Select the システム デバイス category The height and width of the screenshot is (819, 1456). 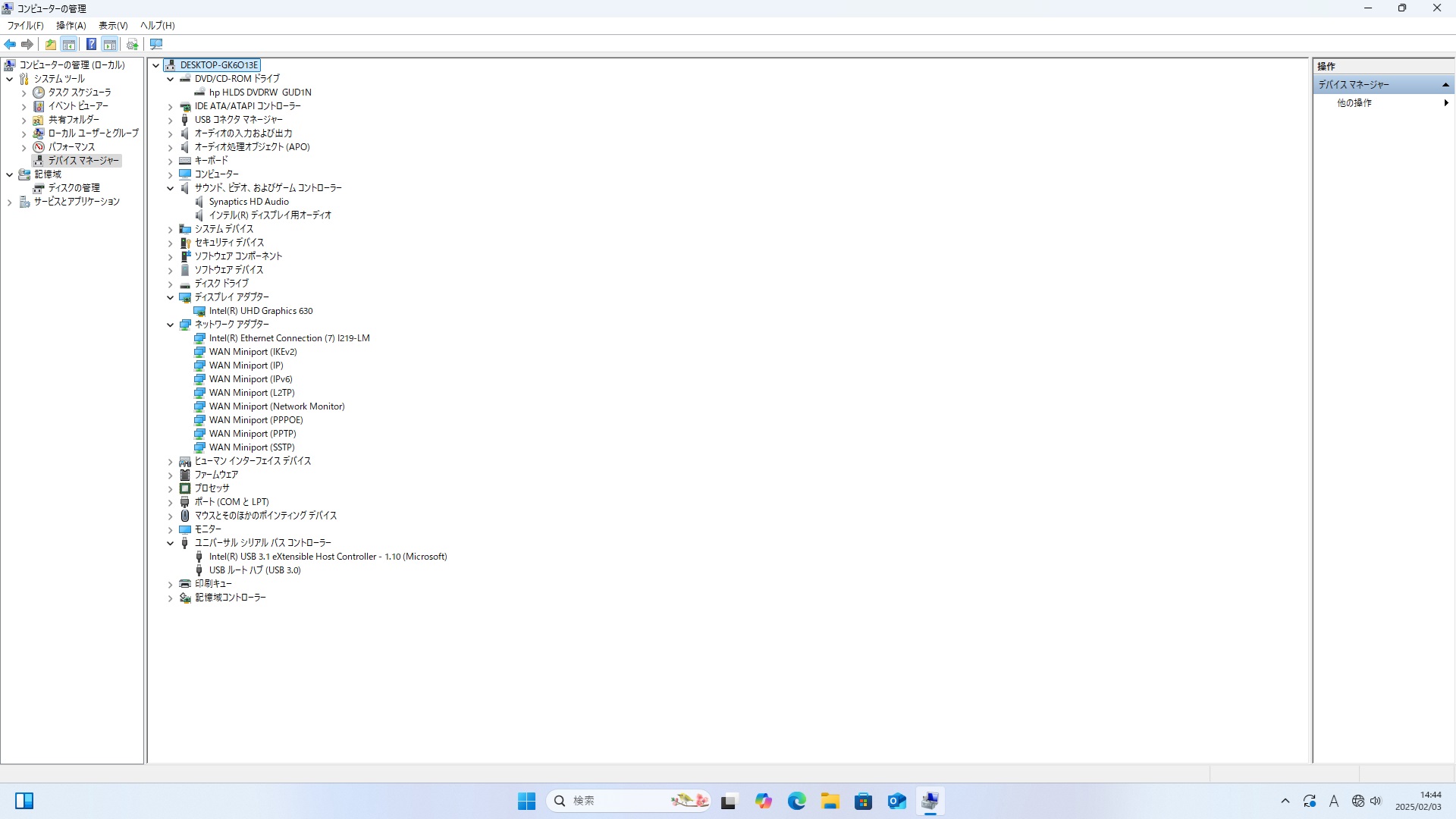pos(224,229)
